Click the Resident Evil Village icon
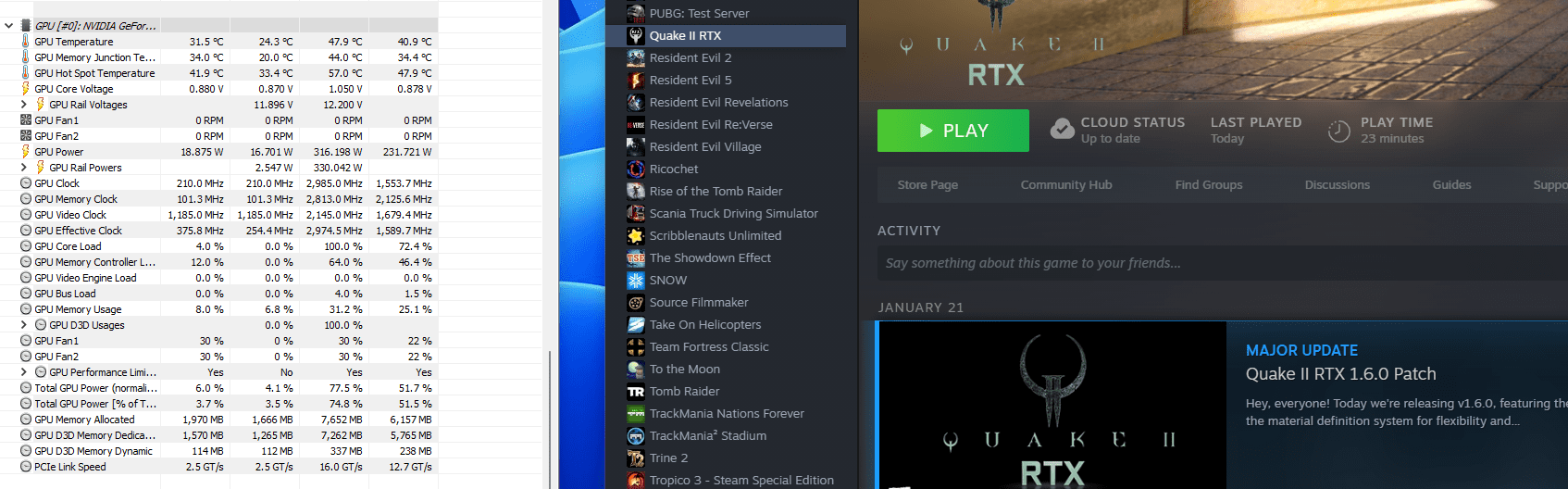Screen dimensions: 1568x489 pyautogui.click(x=636, y=146)
